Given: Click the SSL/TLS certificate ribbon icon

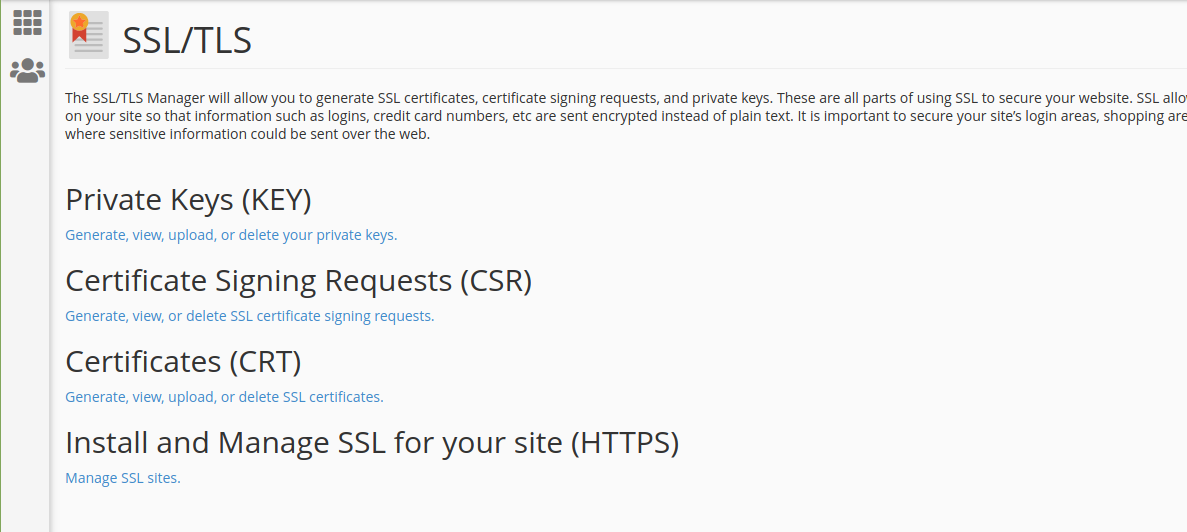Looking at the screenshot, I should point(89,35).
